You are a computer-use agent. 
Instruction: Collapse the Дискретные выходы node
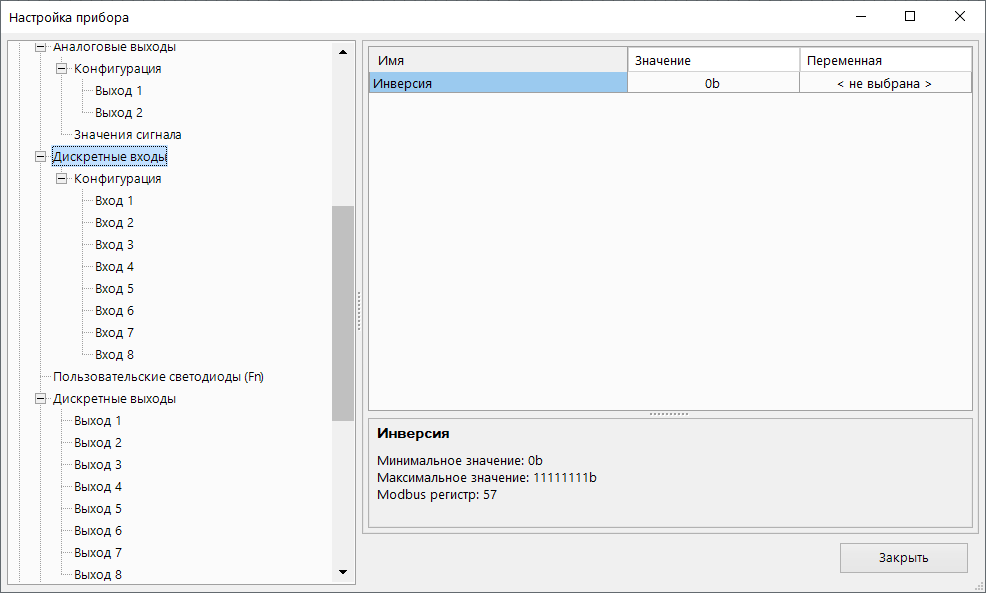pyautogui.click(x=41, y=399)
